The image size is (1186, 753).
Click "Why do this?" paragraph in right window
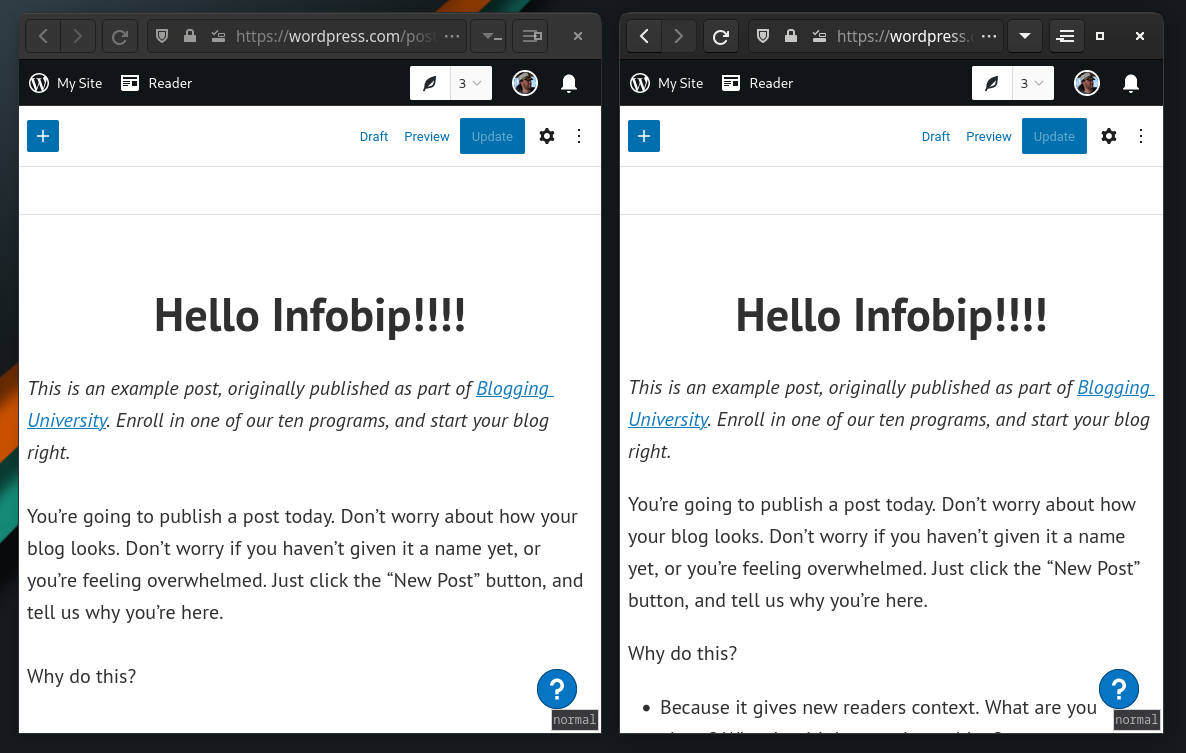pyautogui.click(x=682, y=653)
